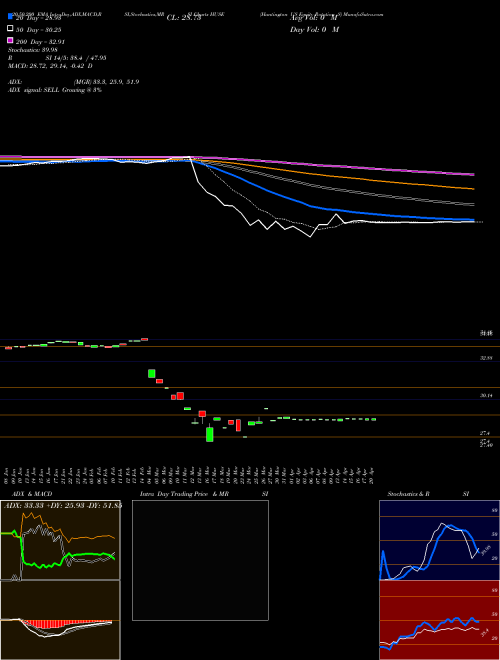Image resolution: width=500 pixels, height=660 pixels.
Task: Click the 'ADX: 33.33 +DY: 25.93 -DY: 51.85' header
Action: pos(63,505)
